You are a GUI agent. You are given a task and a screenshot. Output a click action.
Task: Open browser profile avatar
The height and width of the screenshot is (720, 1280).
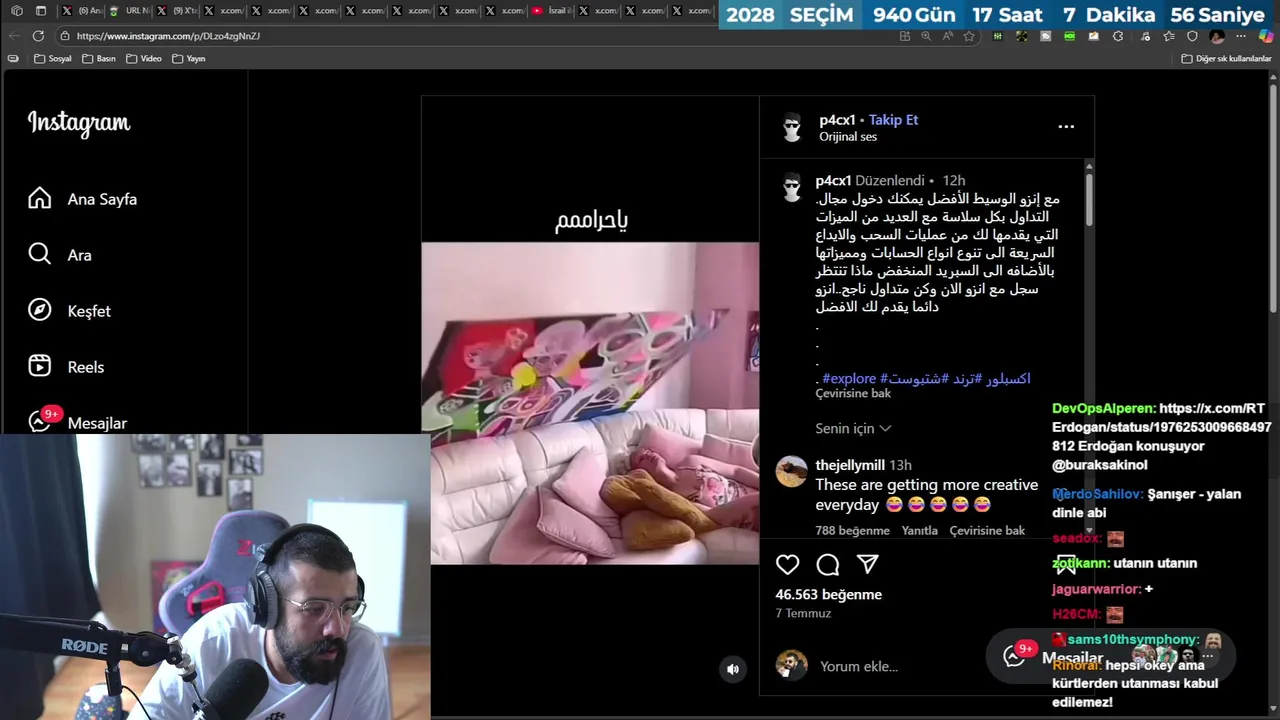(x=1217, y=36)
